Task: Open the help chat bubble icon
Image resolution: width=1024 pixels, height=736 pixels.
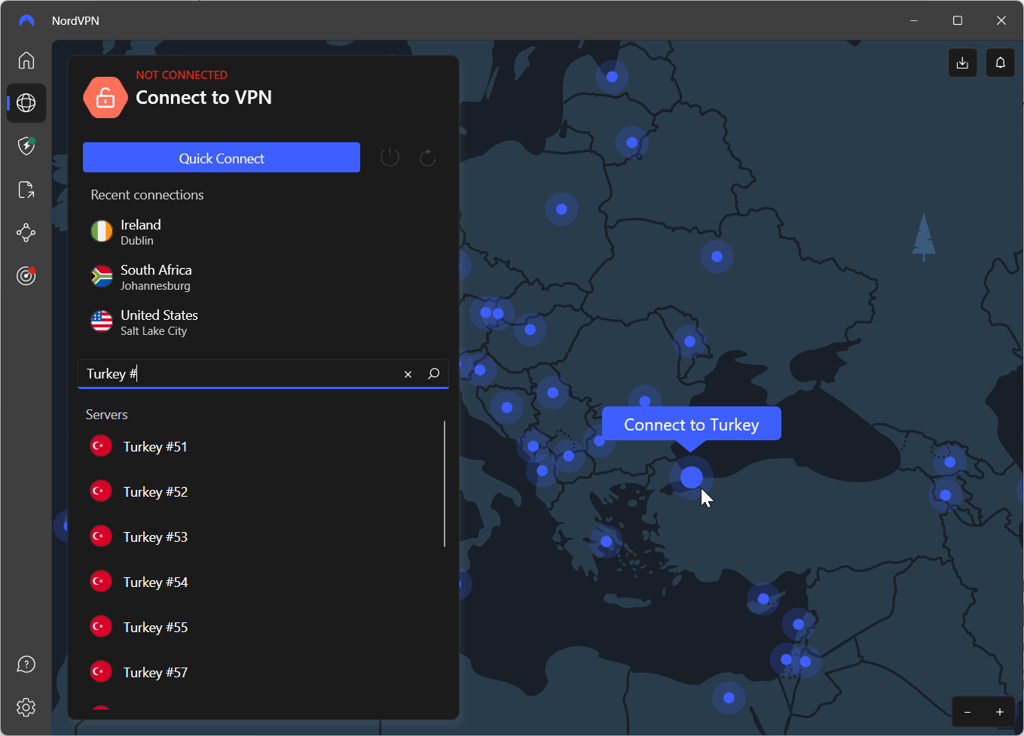Action: tap(26, 664)
